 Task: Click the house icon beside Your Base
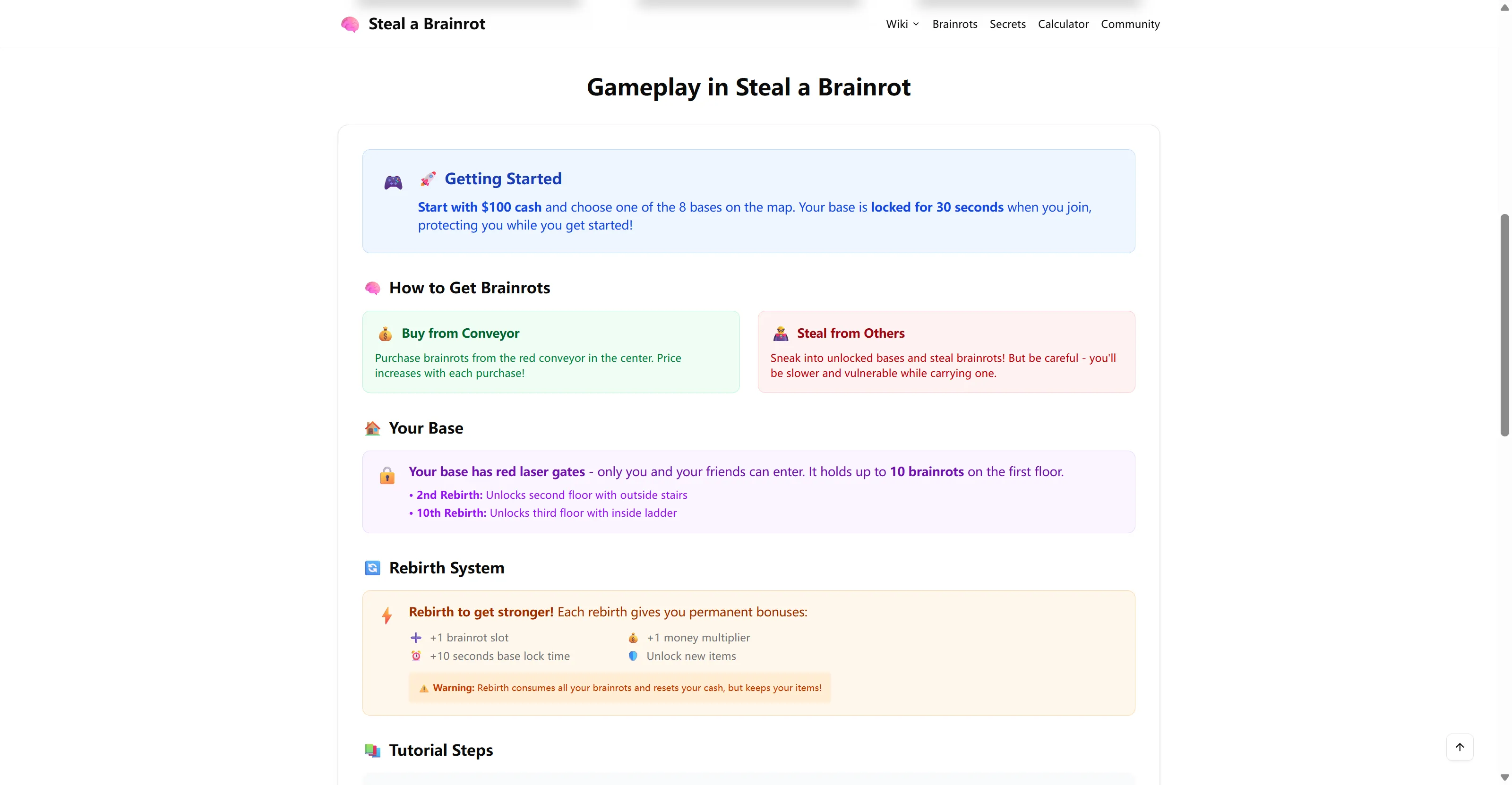coord(373,428)
